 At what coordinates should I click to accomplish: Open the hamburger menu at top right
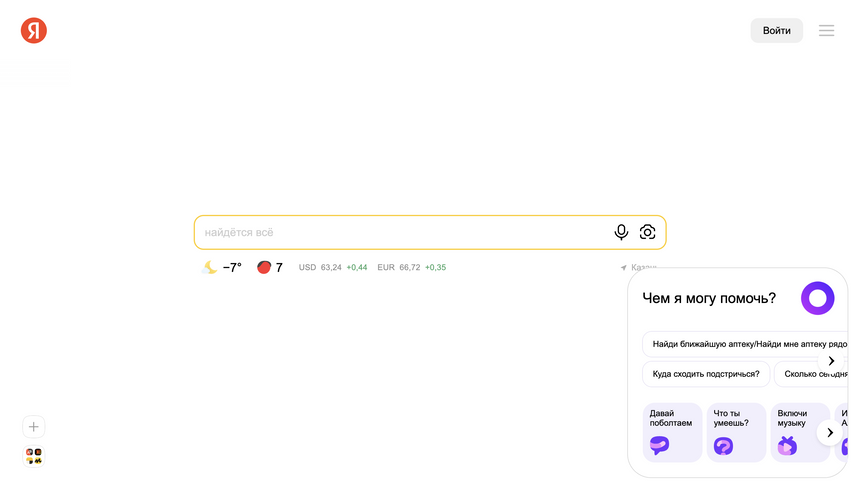coord(826,31)
